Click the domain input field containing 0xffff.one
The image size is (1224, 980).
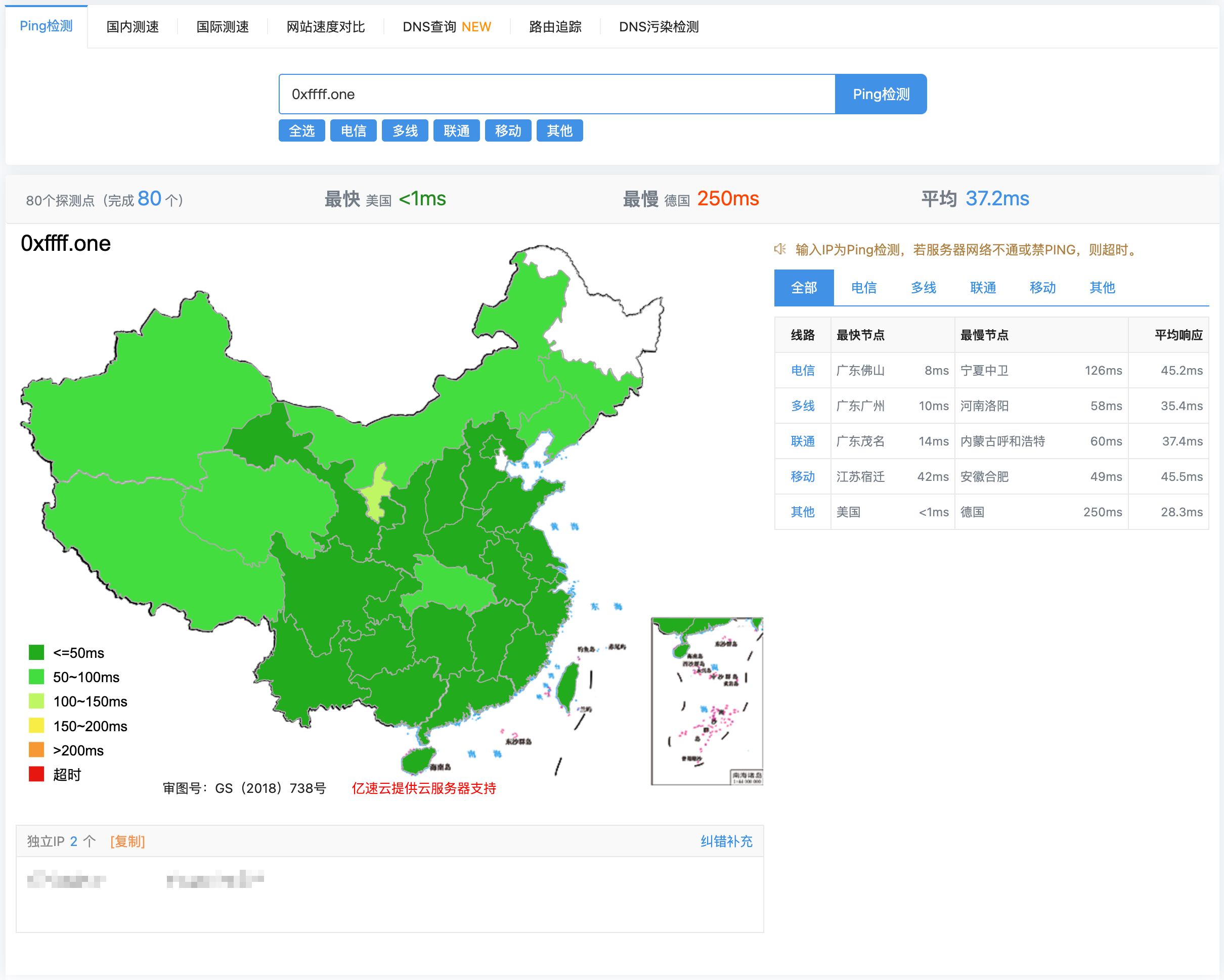(557, 94)
